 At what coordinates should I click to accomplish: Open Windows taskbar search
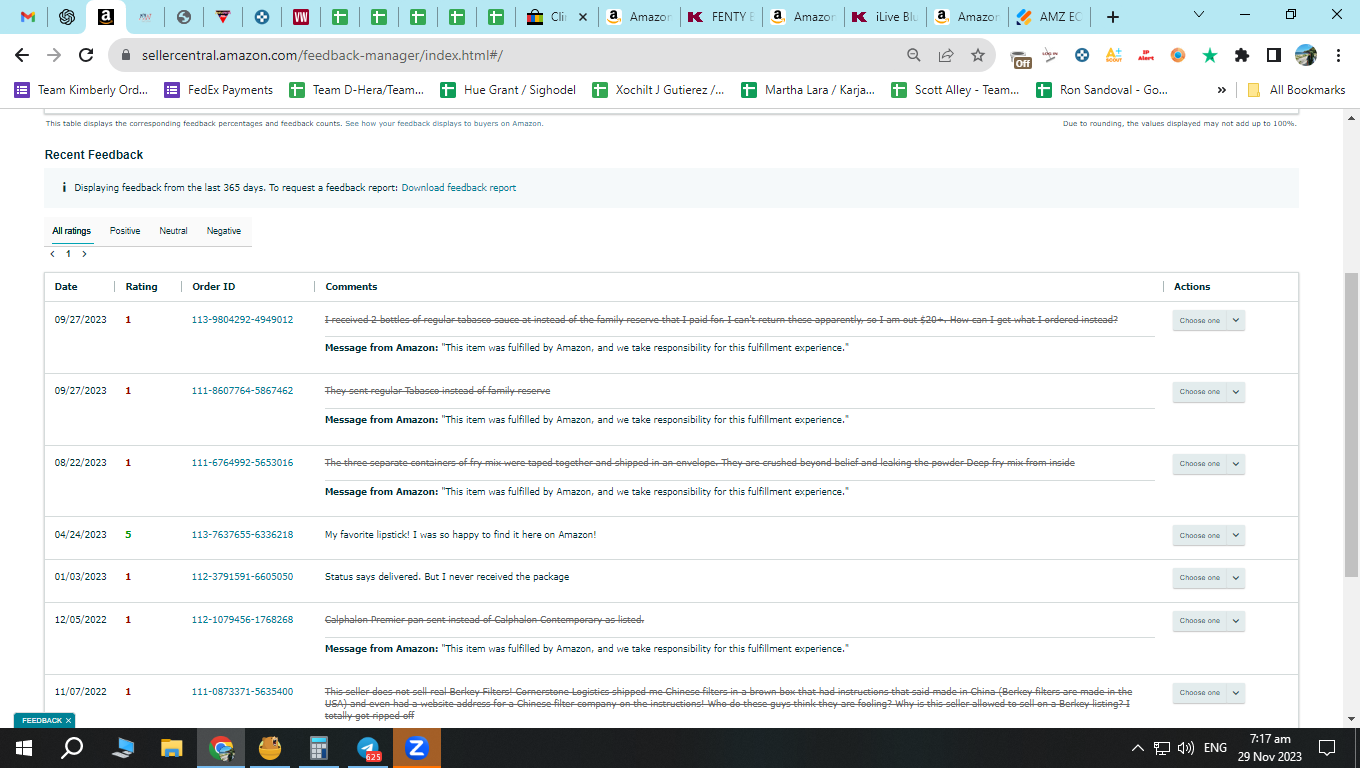pos(73,747)
